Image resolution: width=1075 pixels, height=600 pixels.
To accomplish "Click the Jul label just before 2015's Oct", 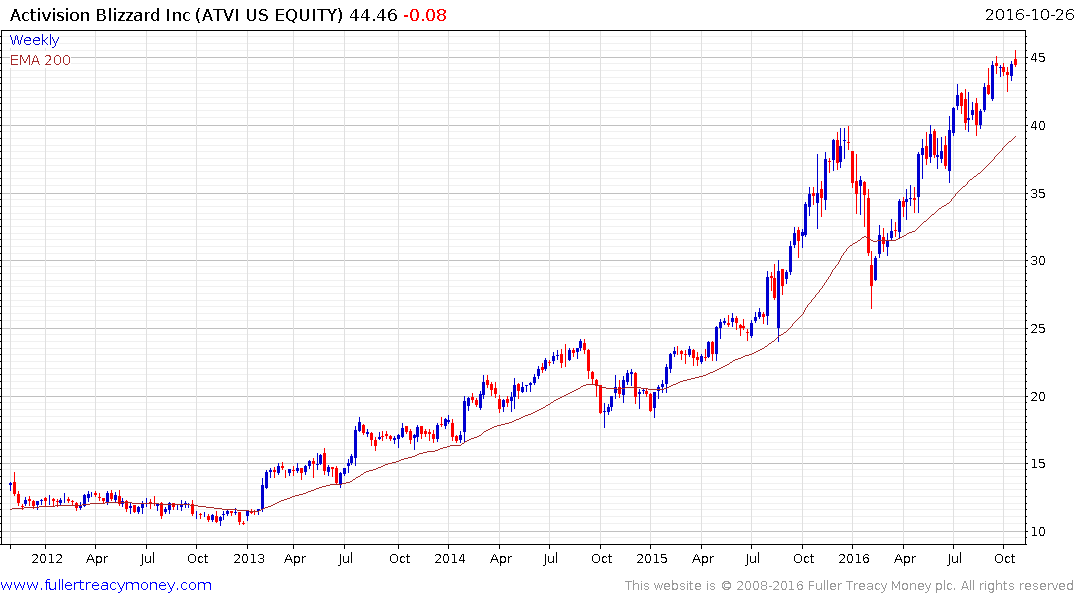I will click(x=752, y=558).
